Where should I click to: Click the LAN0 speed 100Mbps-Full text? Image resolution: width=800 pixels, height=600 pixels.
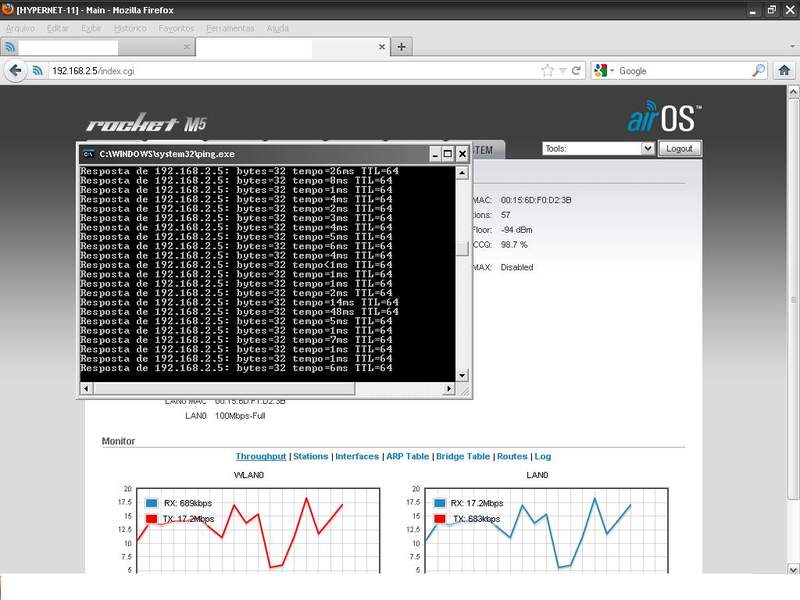point(240,416)
